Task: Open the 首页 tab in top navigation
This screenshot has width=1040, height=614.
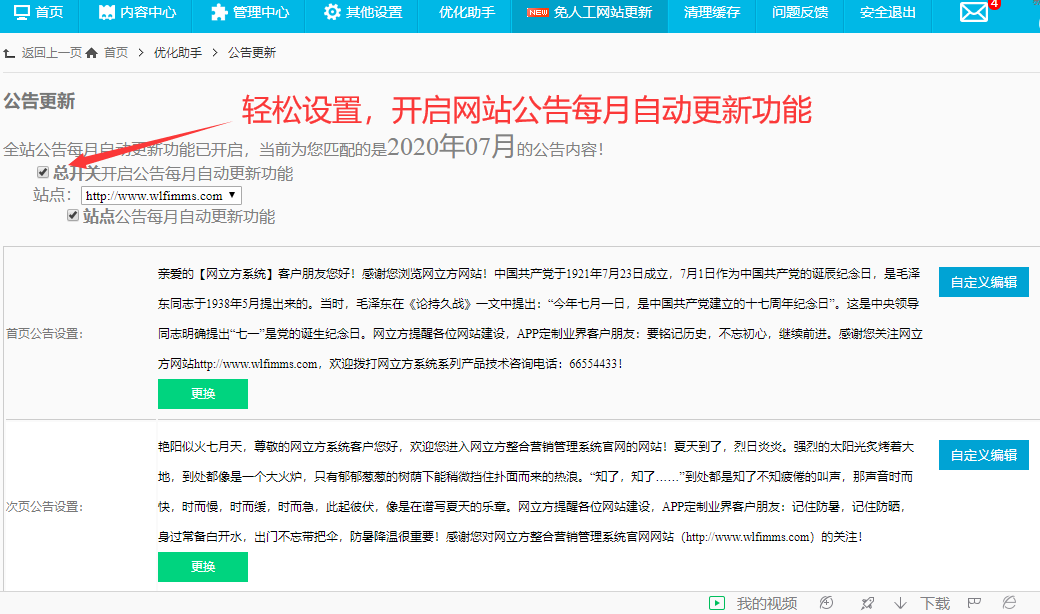Action: (x=38, y=13)
